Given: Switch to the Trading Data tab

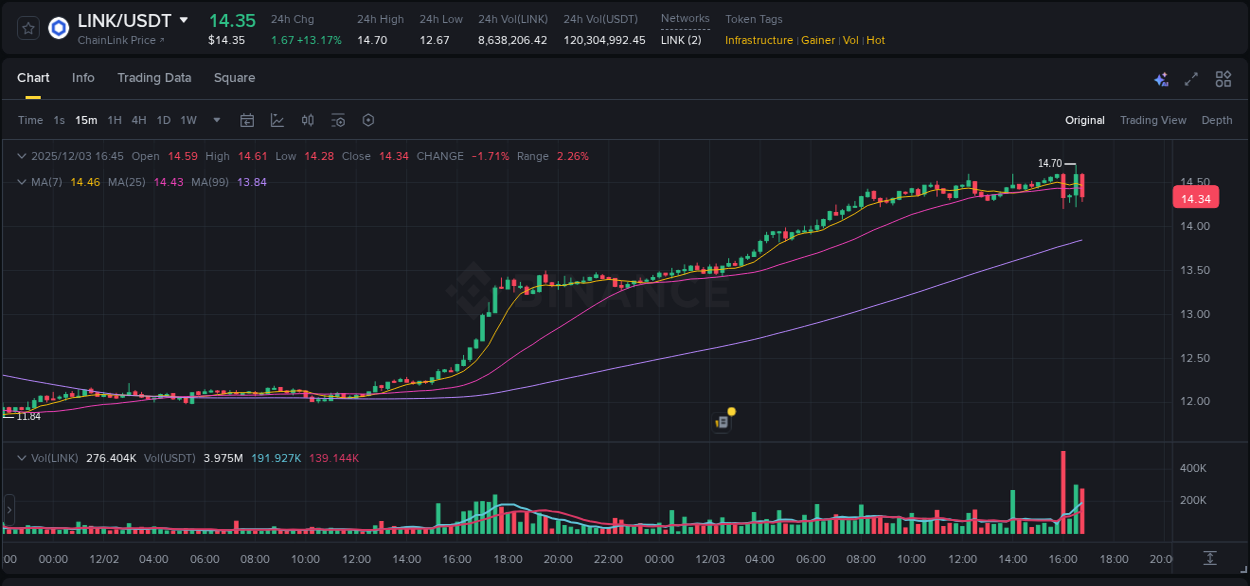Looking at the screenshot, I should pos(154,77).
